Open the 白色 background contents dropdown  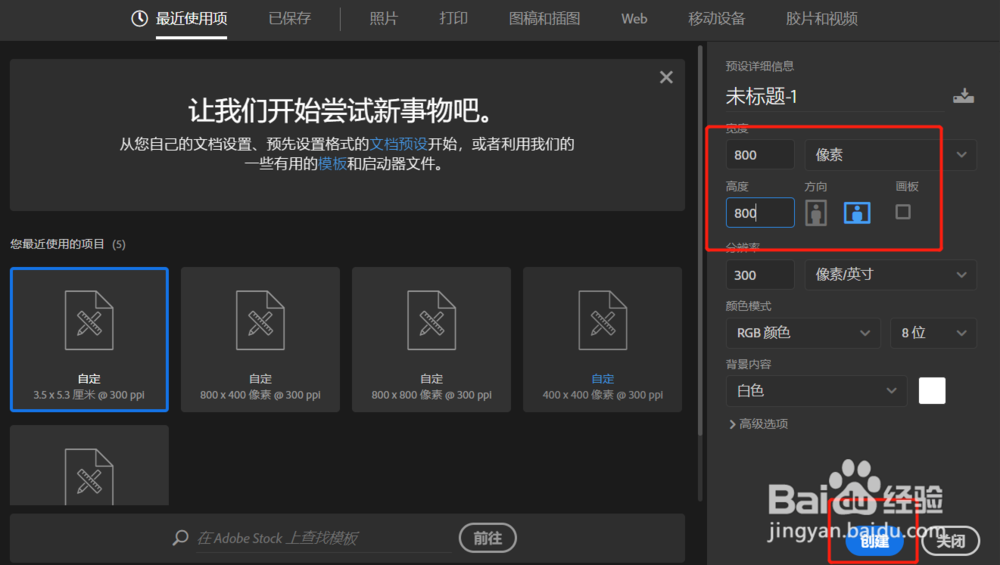(x=816, y=391)
